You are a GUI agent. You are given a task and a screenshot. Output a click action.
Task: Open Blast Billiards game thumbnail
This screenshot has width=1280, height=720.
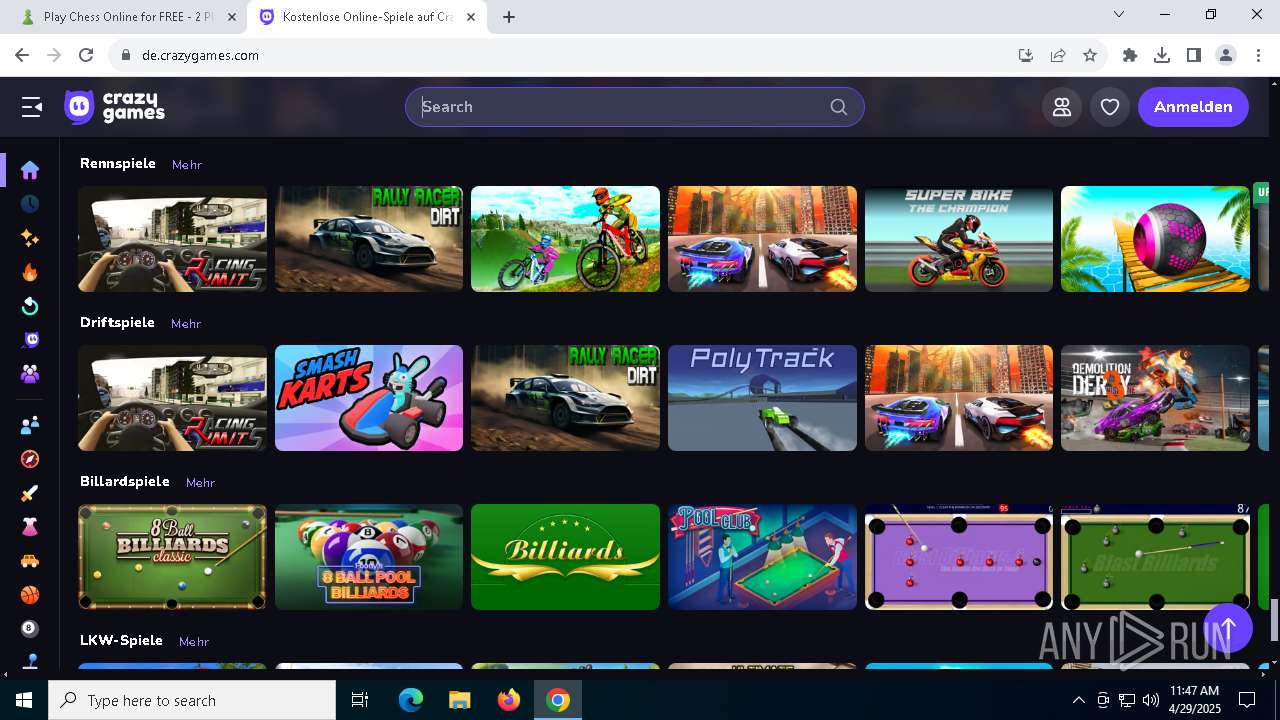pos(1155,557)
